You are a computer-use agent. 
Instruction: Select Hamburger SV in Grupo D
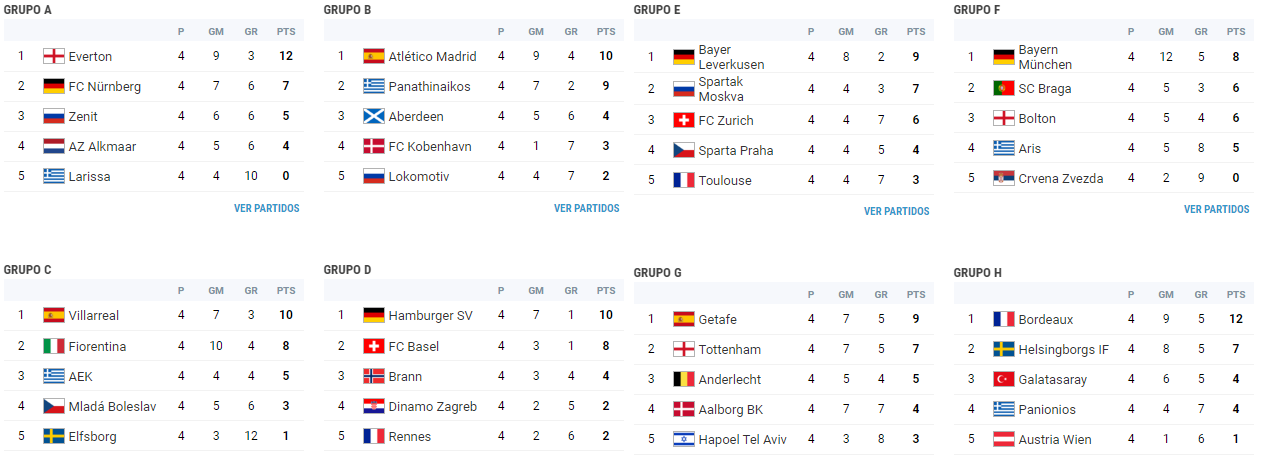click(431, 316)
